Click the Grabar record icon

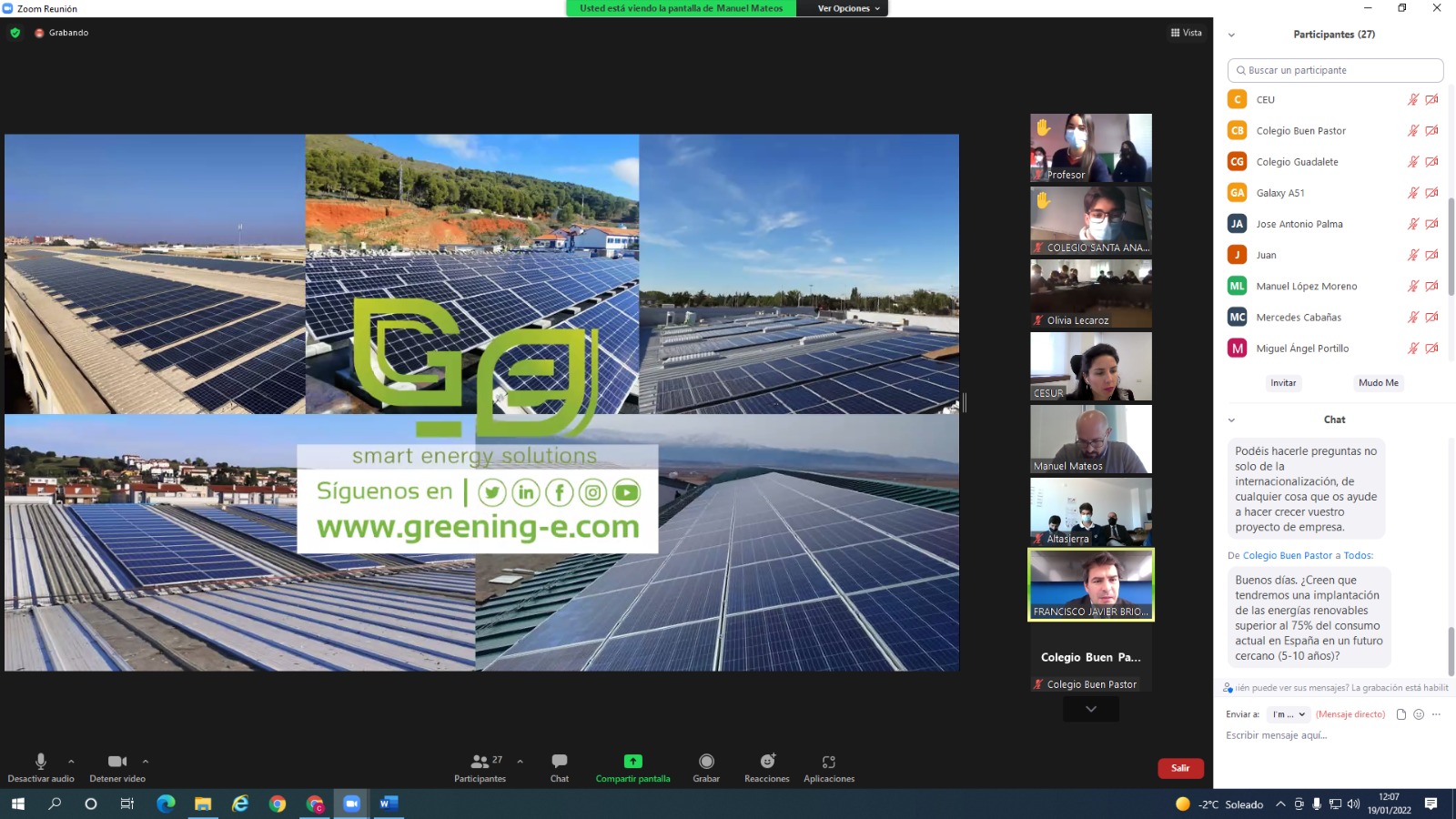click(x=706, y=762)
